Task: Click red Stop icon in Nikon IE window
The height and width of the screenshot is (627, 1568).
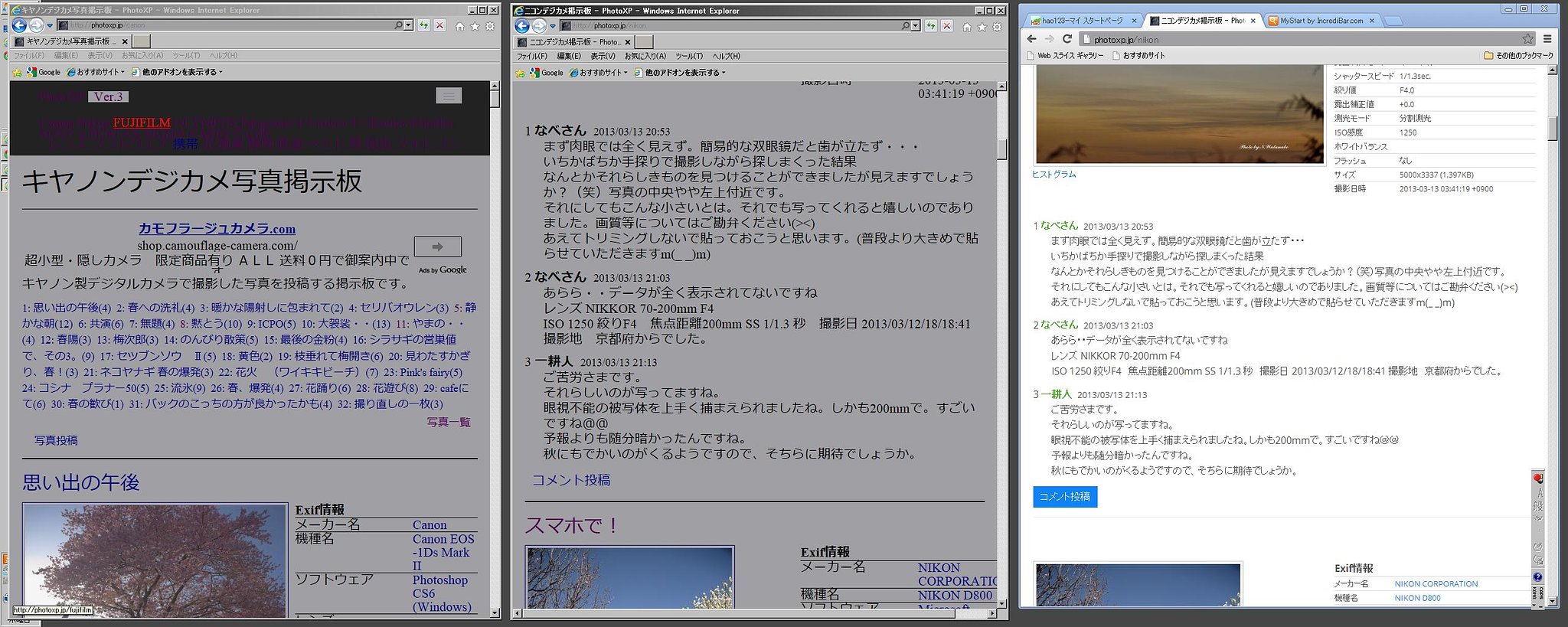Action: 947,26
